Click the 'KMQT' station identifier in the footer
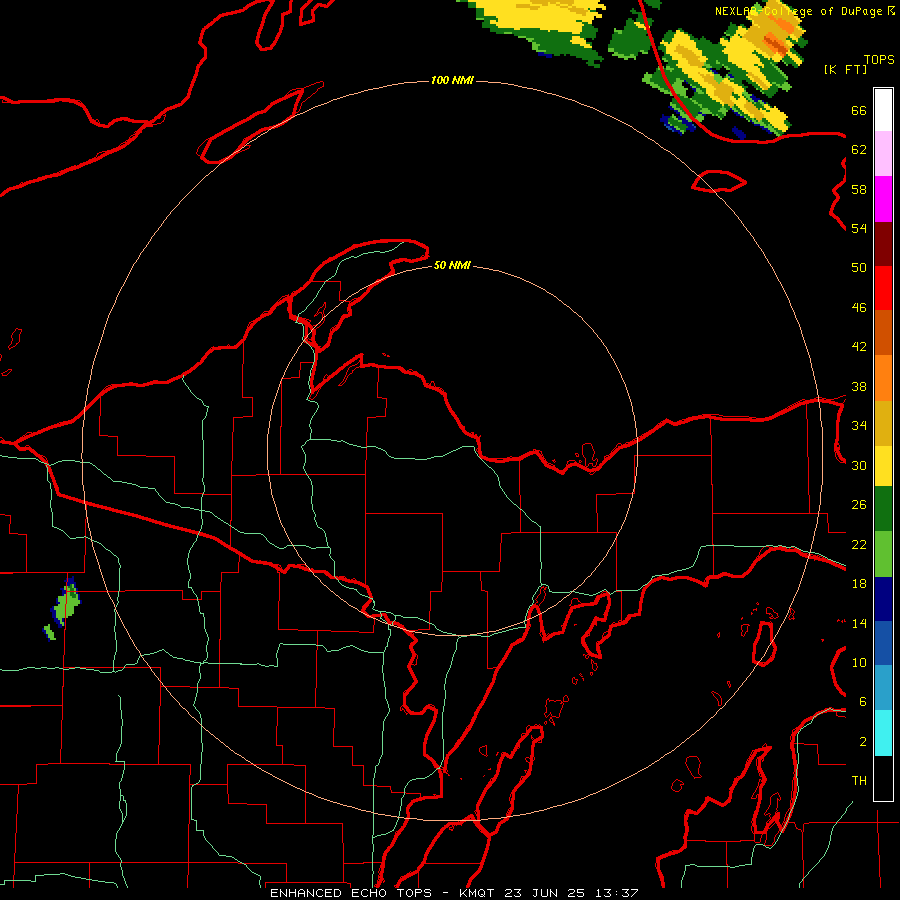The width and height of the screenshot is (900, 900). [x=478, y=893]
